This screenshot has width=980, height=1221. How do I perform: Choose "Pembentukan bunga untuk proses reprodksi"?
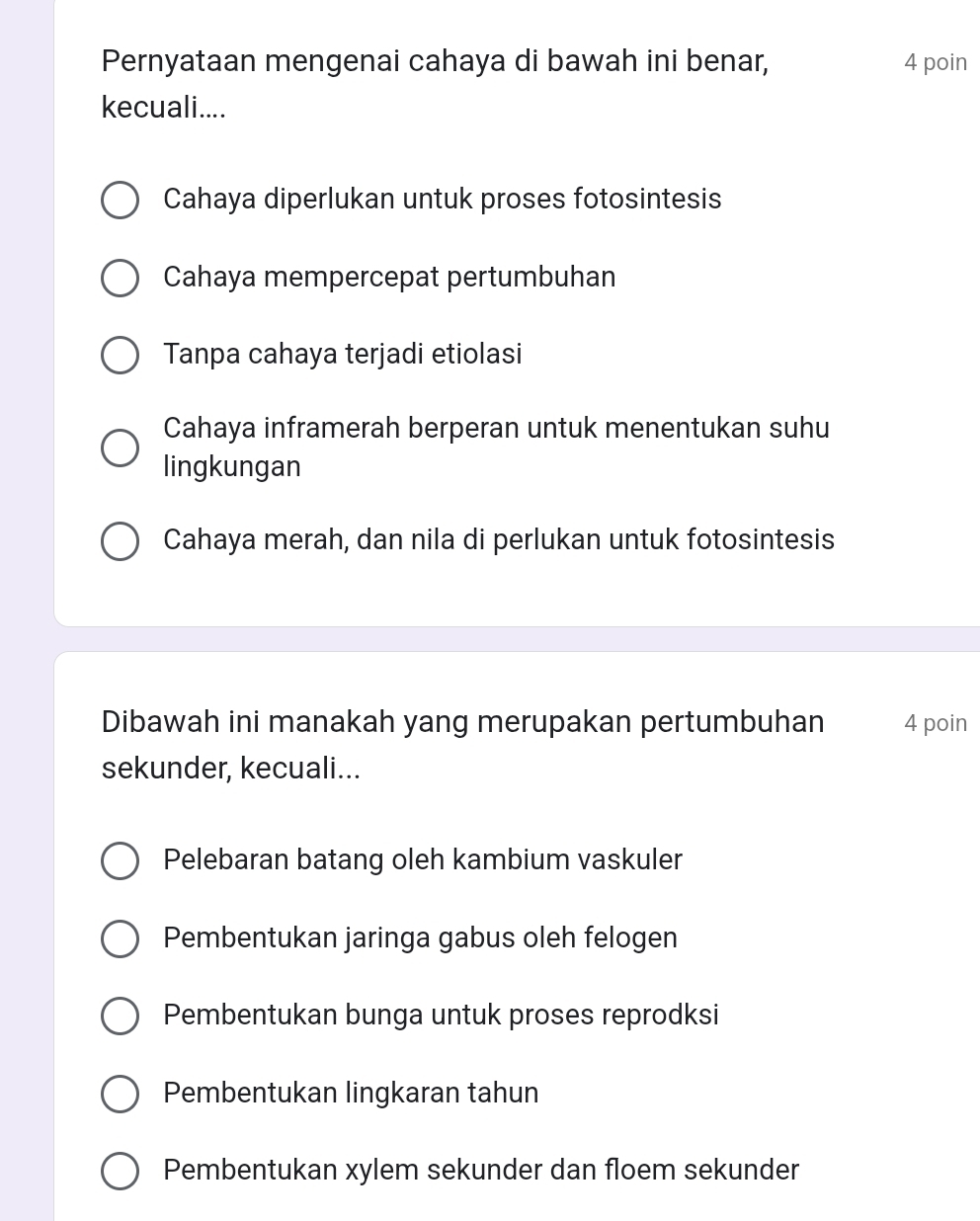121,1016
